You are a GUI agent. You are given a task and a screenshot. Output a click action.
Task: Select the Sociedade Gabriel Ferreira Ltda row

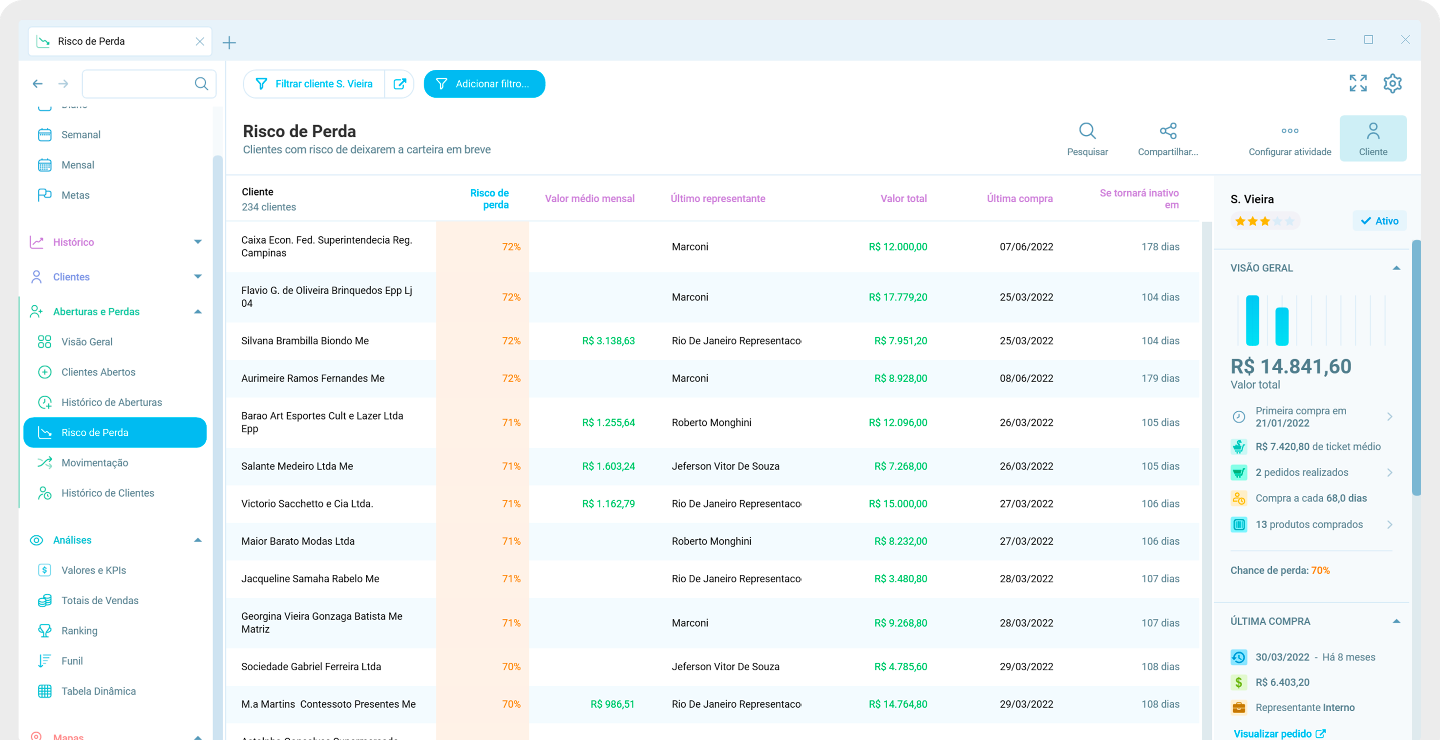(712, 667)
